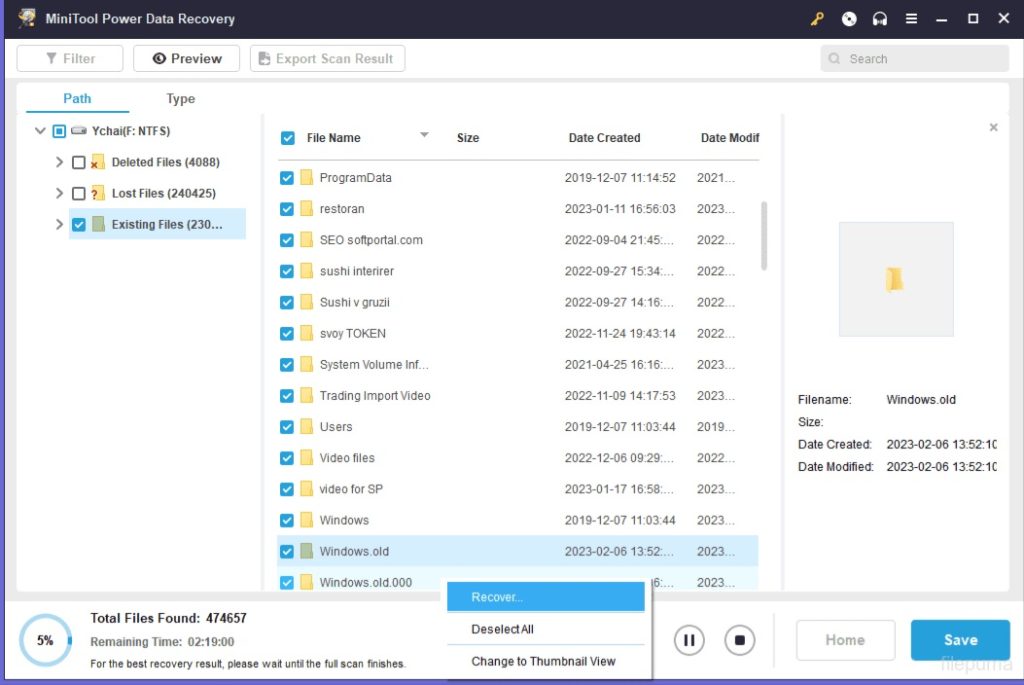Image resolution: width=1024 pixels, height=685 pixels.
Task: Click the headphones support icon
Action: tap(880, 19)
